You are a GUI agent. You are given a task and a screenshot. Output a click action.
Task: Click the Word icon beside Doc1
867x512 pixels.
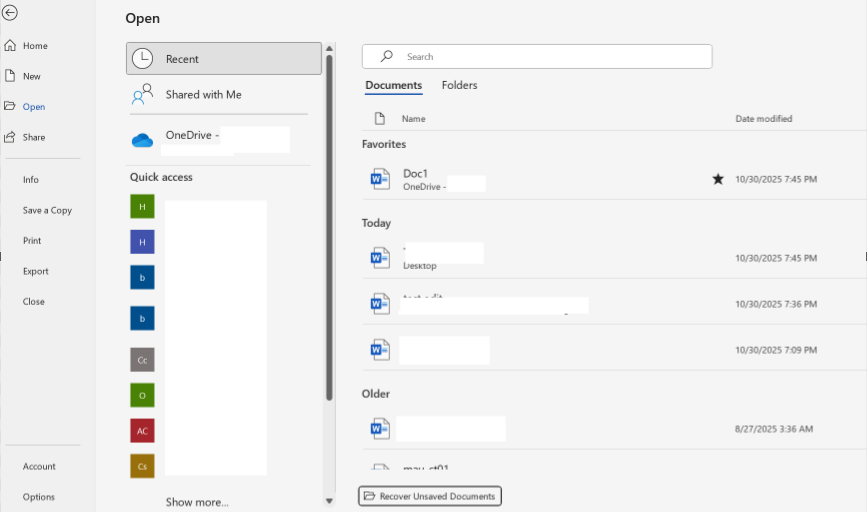380,179
